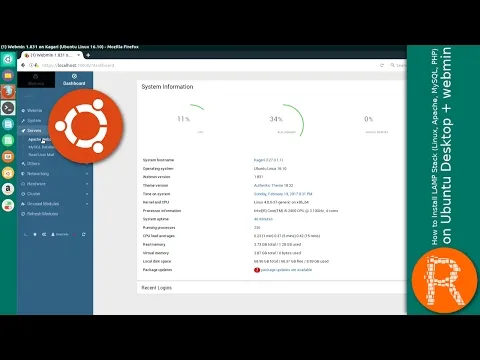Click the root user link
The image size is (480, 360).
[60, 234]
